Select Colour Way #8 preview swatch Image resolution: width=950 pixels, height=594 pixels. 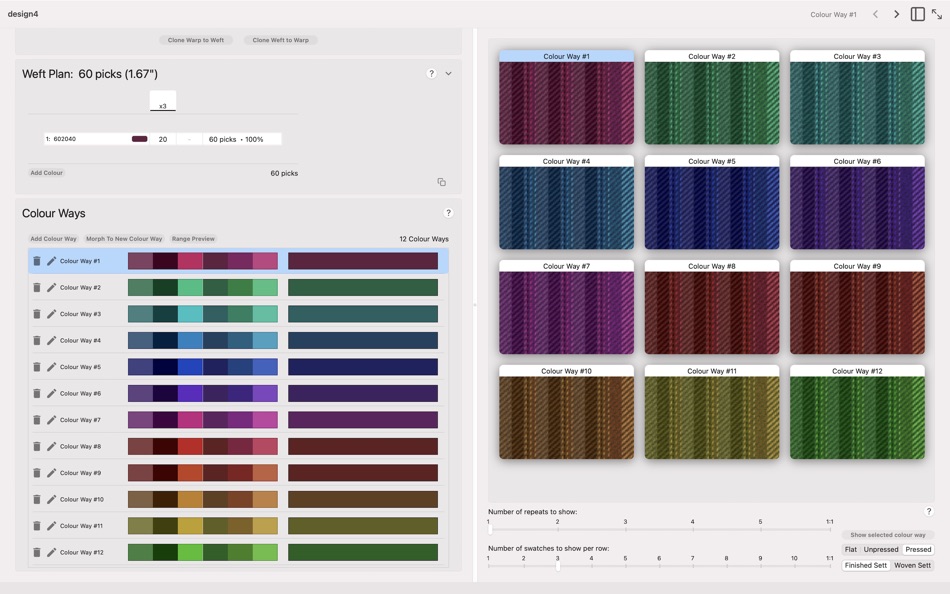tap(712, 307)
